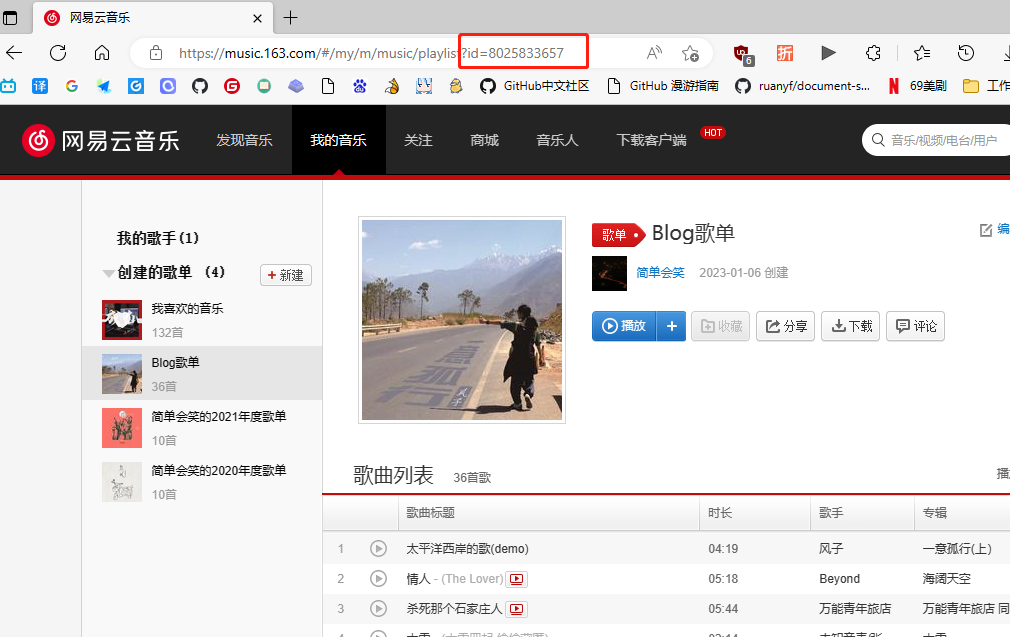1010x637 pixels.
Task: Open artist Beyond
Action: point(839,578)
